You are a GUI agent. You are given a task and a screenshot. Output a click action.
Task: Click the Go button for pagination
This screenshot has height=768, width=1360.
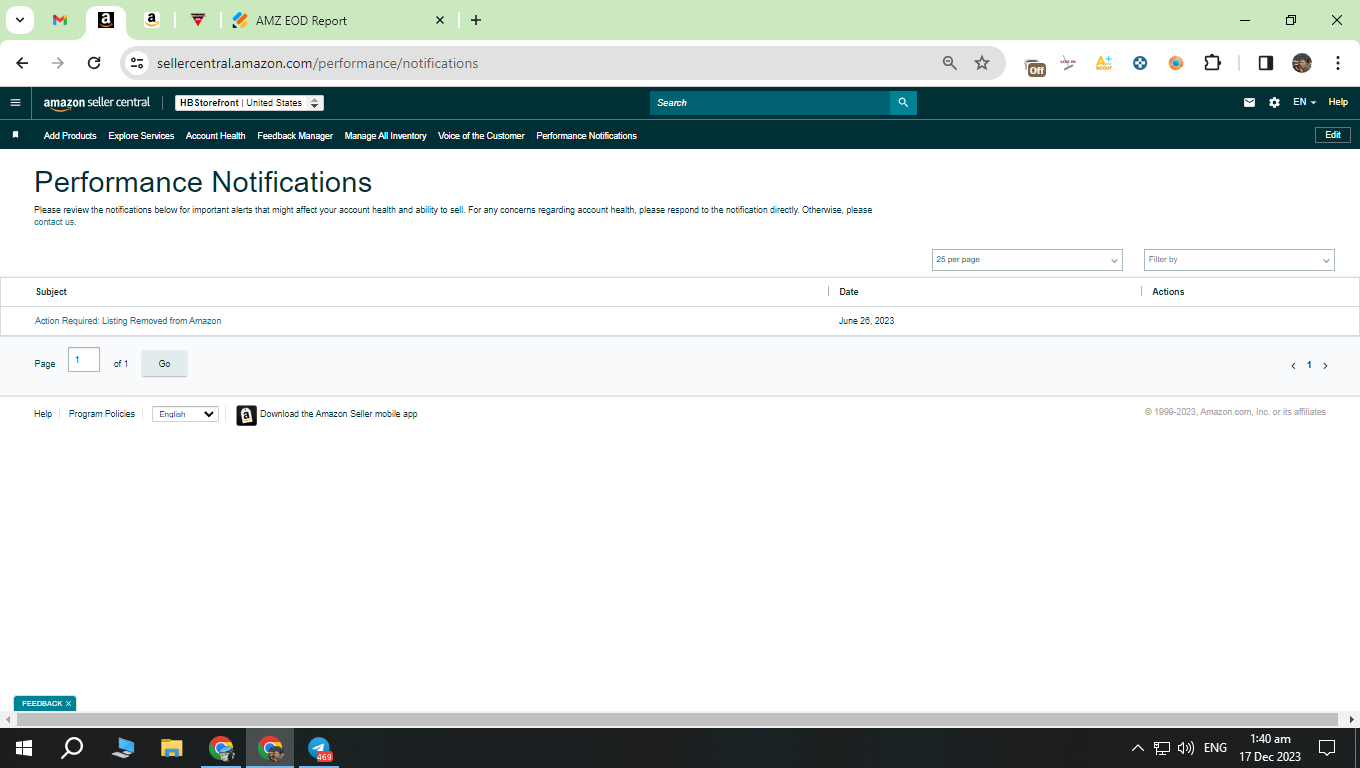164,364
